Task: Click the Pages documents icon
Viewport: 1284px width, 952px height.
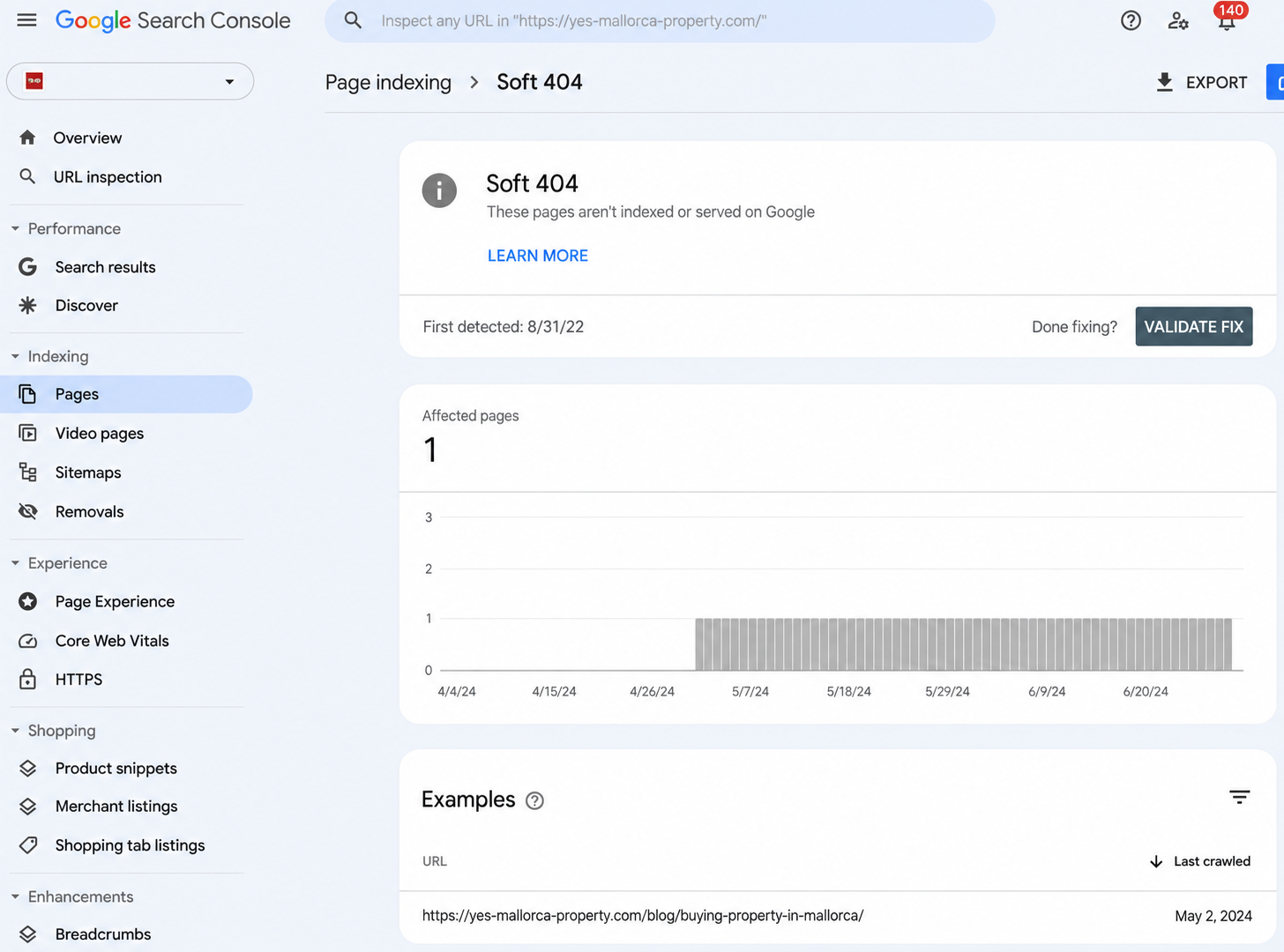Action: point(27,394)
